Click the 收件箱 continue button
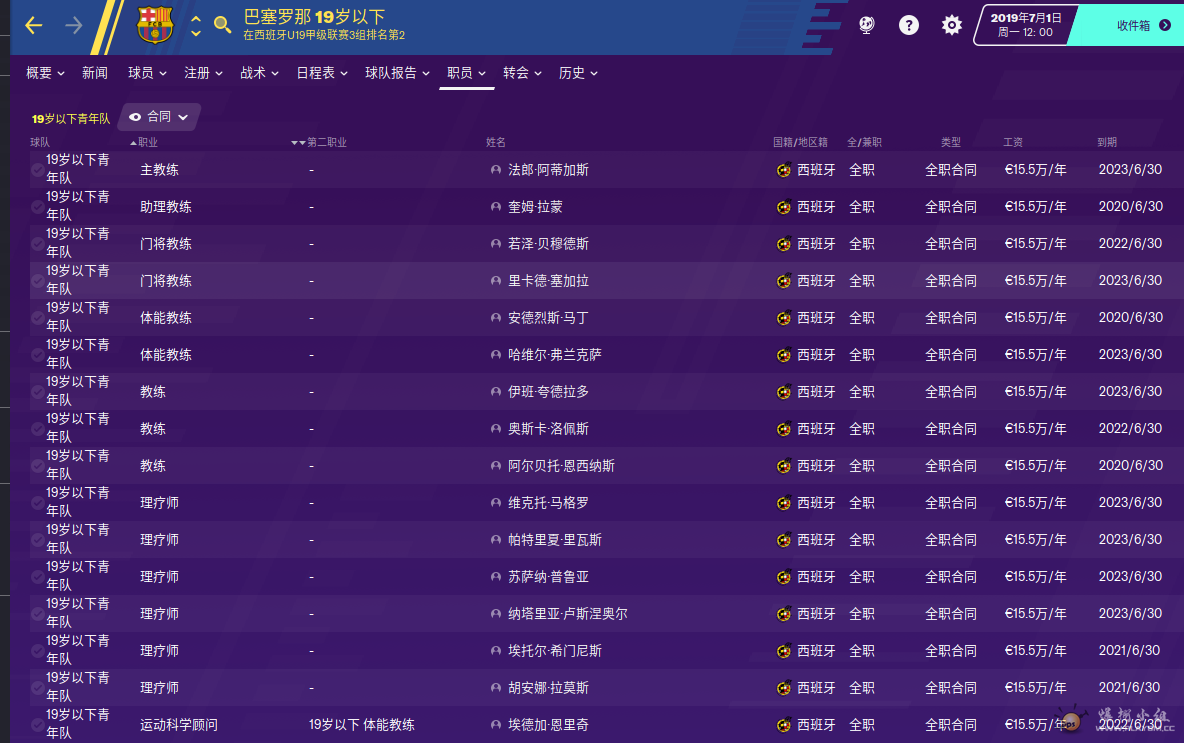This screenshot has height=743, width=1184. (1133, 25)
